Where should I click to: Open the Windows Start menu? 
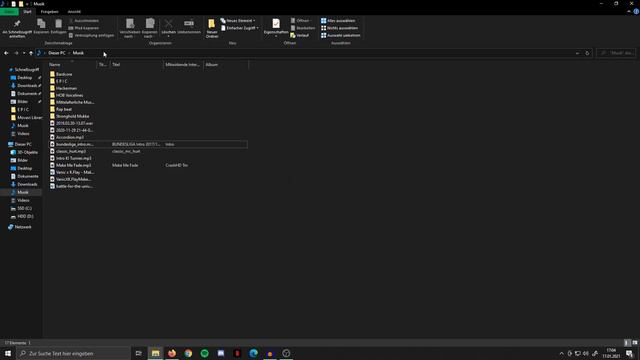click(x=8, y=353)
